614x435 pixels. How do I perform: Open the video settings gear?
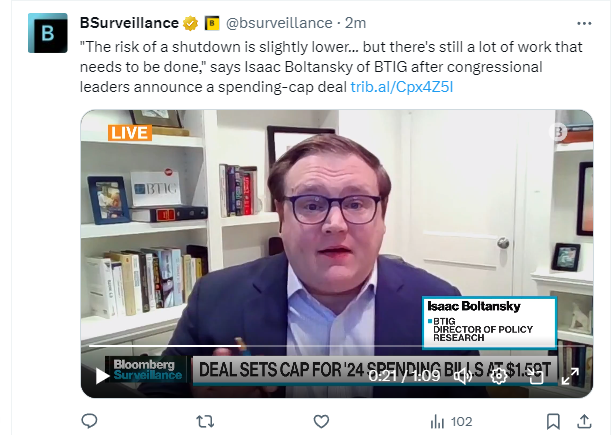(x=498, y=376)
